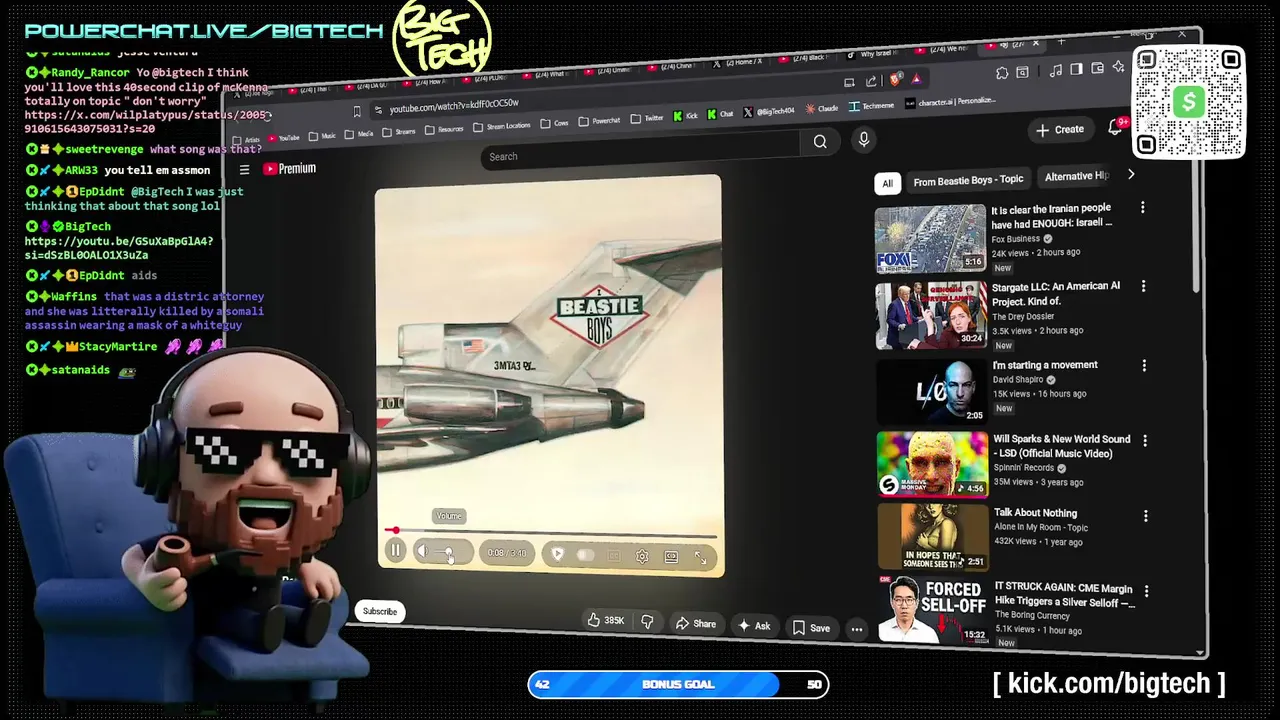This screenshot has height=720, width=1280.
Task: Open options for Stargate LLC video
Action: [x=1143, y=286]
